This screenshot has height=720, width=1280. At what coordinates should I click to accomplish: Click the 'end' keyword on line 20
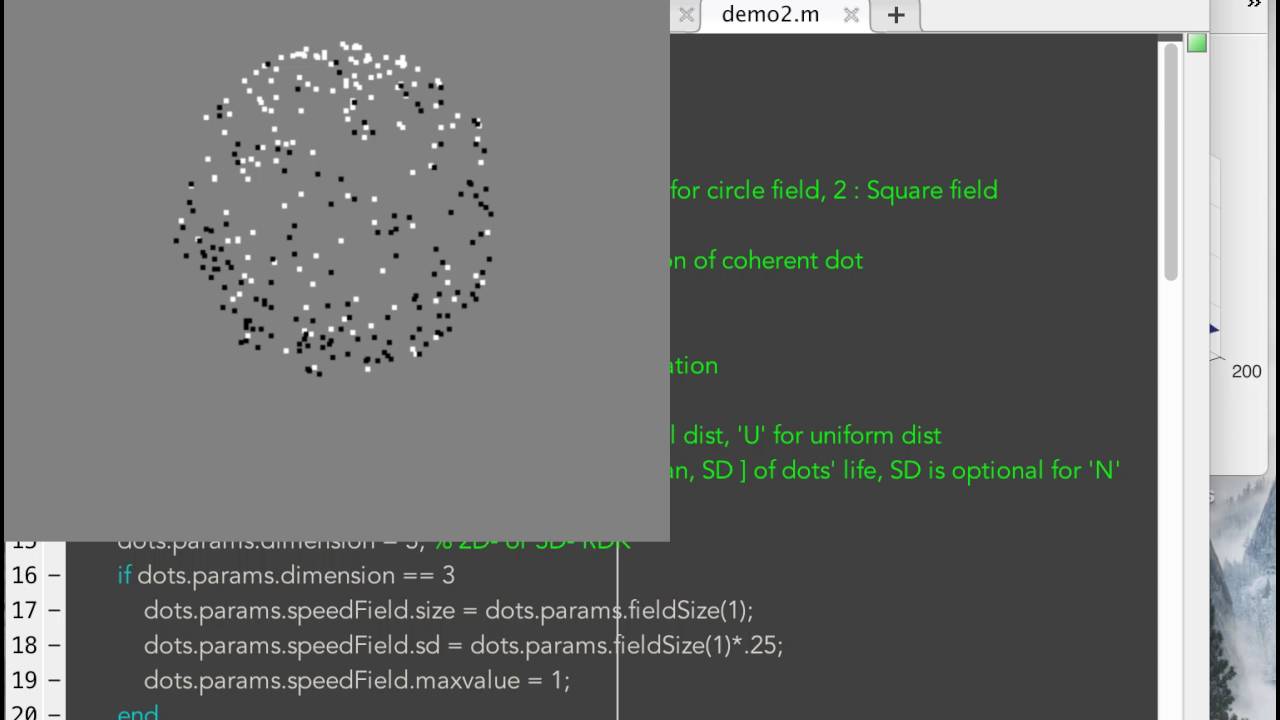point(138,712)
